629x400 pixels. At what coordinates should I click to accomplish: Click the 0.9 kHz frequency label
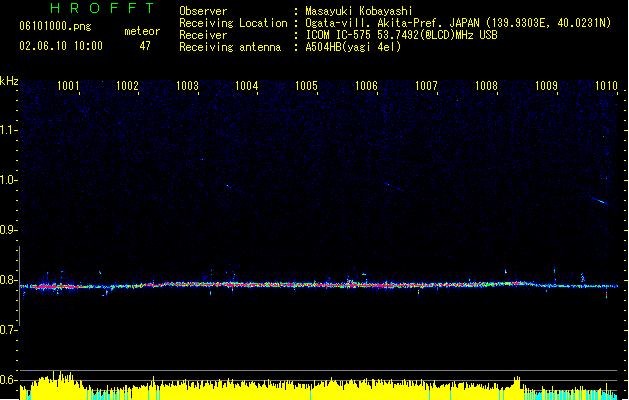point(8,230)
